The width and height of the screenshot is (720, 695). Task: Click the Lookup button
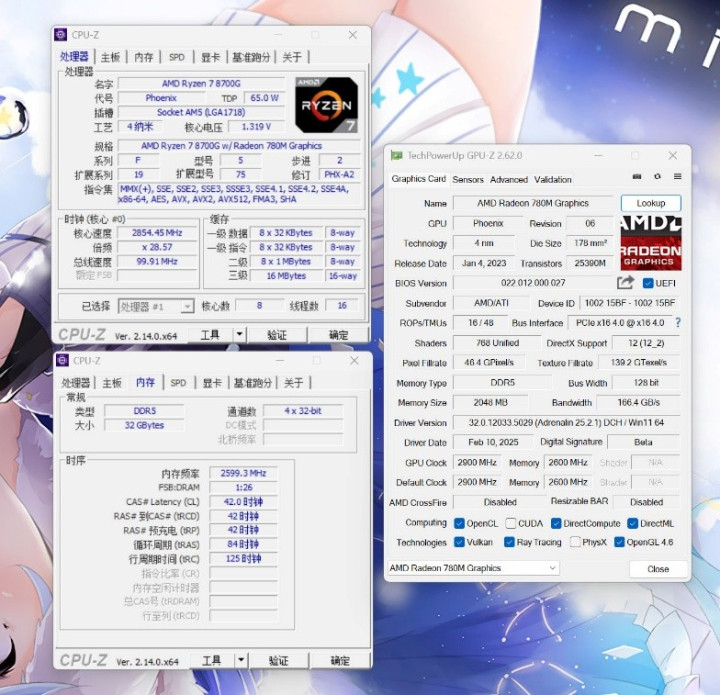651,203
